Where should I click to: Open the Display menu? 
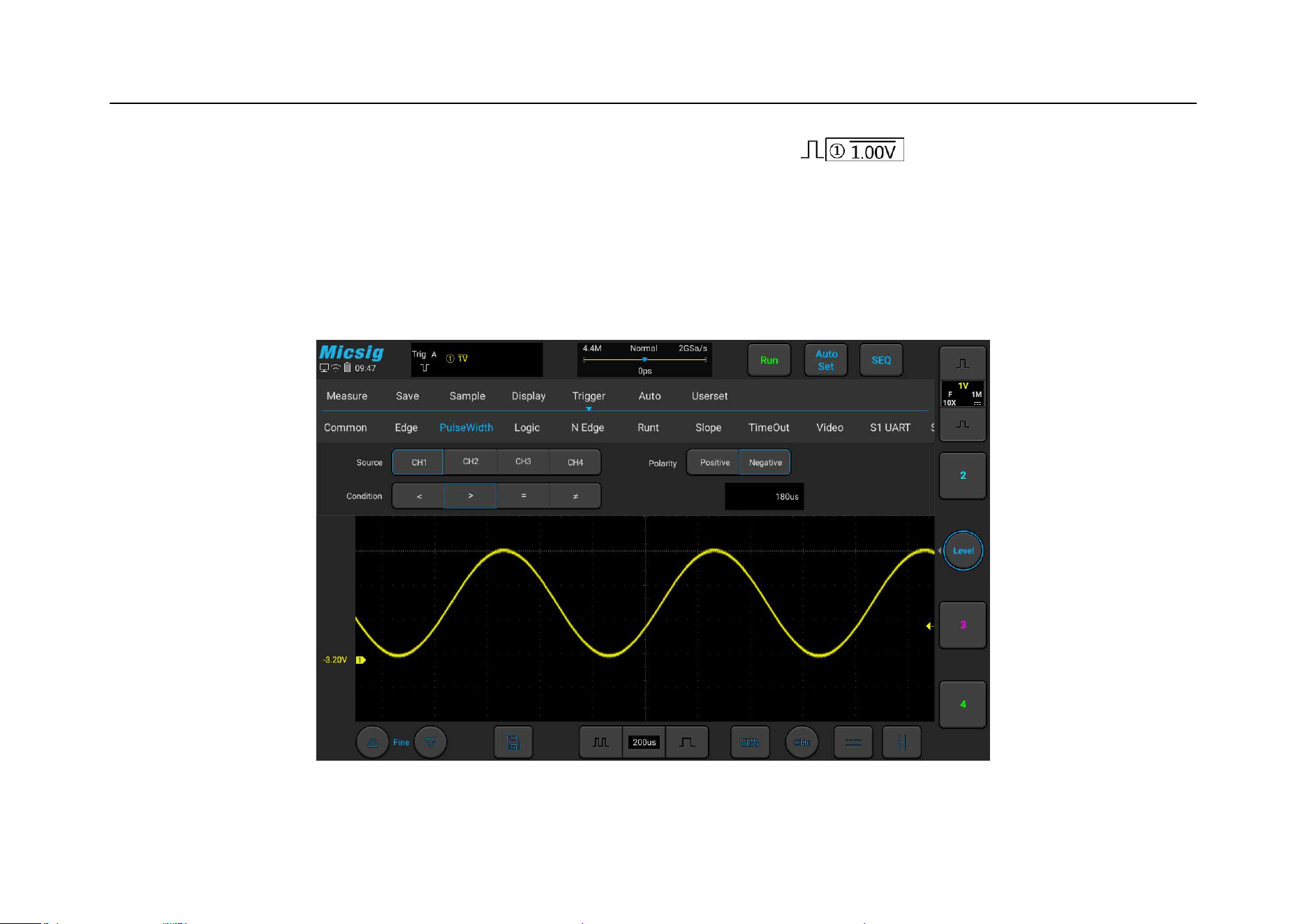pyautogui.click(x=529, y=396)
